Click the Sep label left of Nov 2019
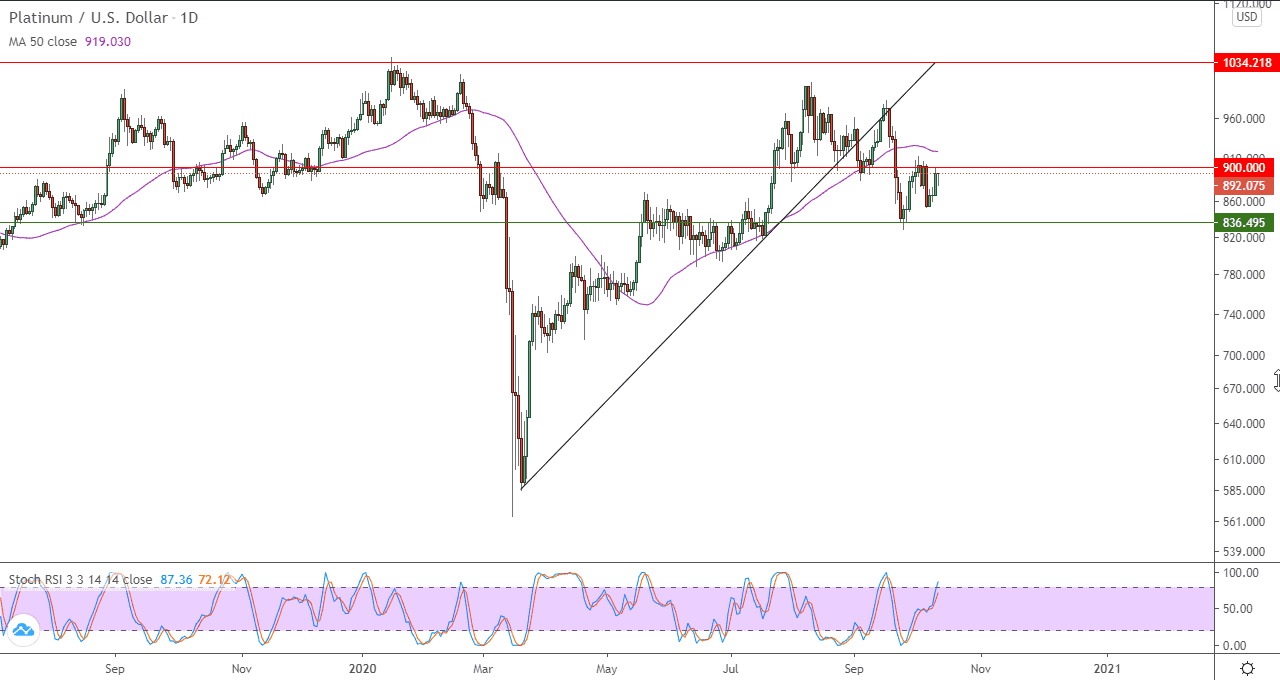 click(116, 667)
